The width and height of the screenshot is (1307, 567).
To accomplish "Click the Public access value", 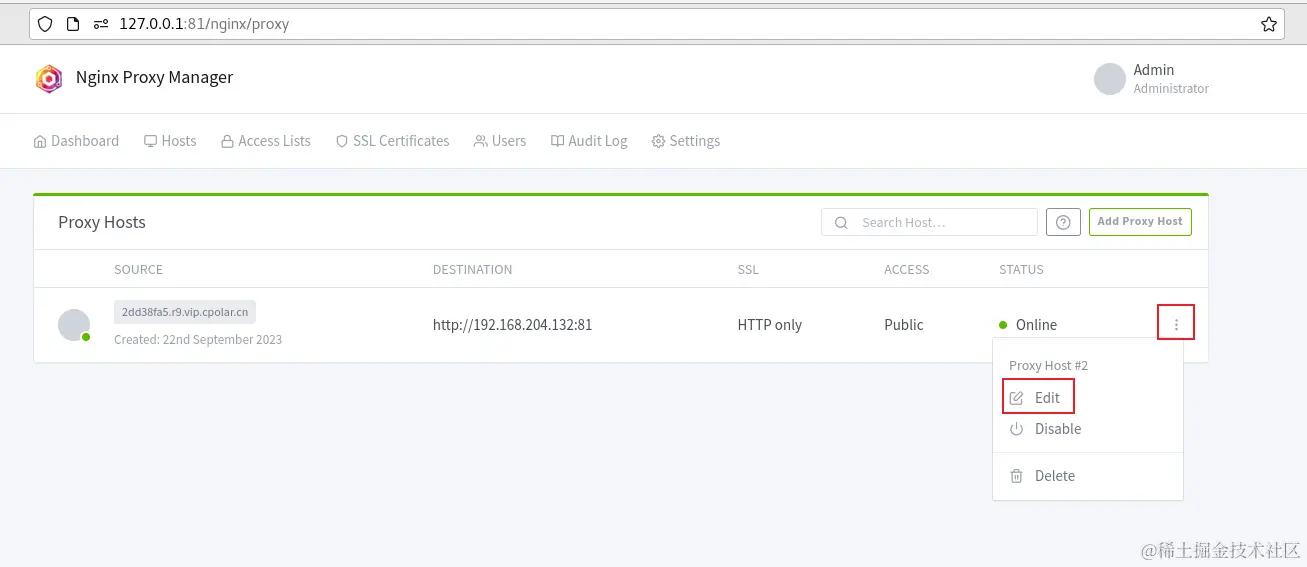I will pyautogui.click(x=904, y=325).
